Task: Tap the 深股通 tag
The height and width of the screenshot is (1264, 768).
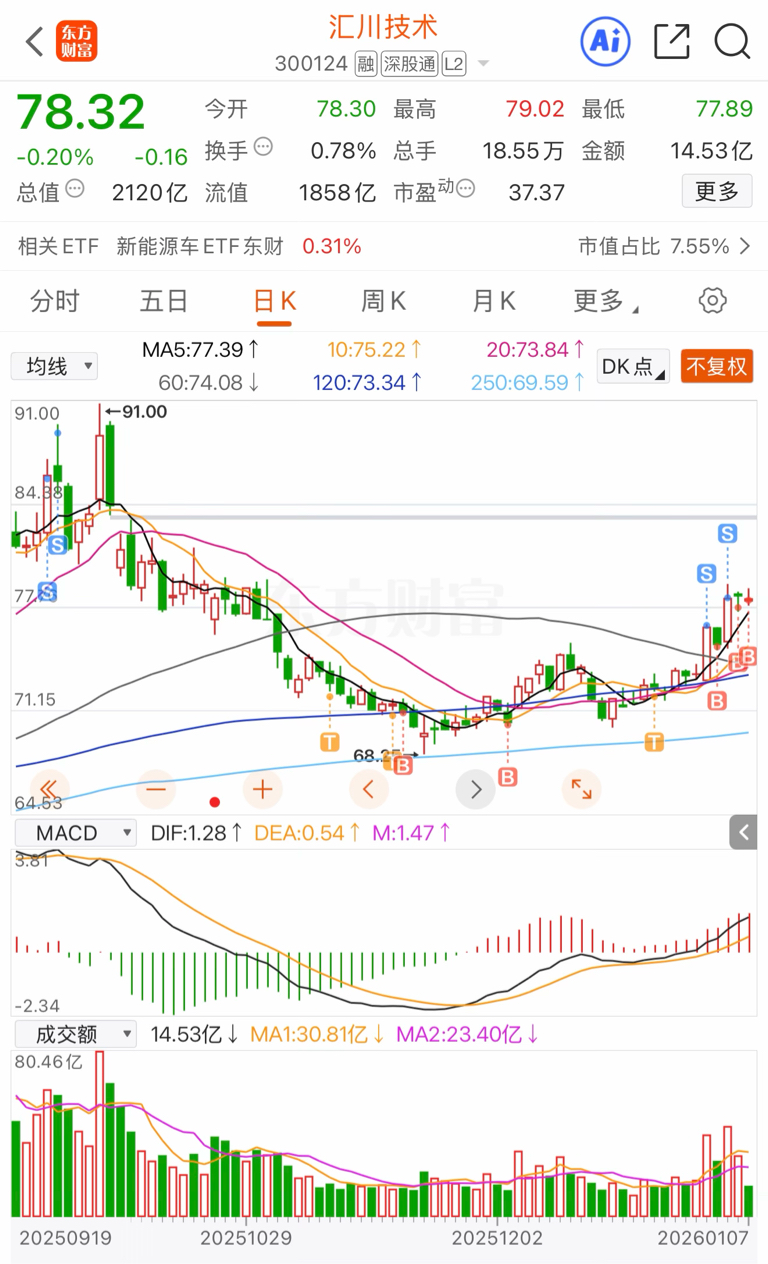Action: point(410,64)
